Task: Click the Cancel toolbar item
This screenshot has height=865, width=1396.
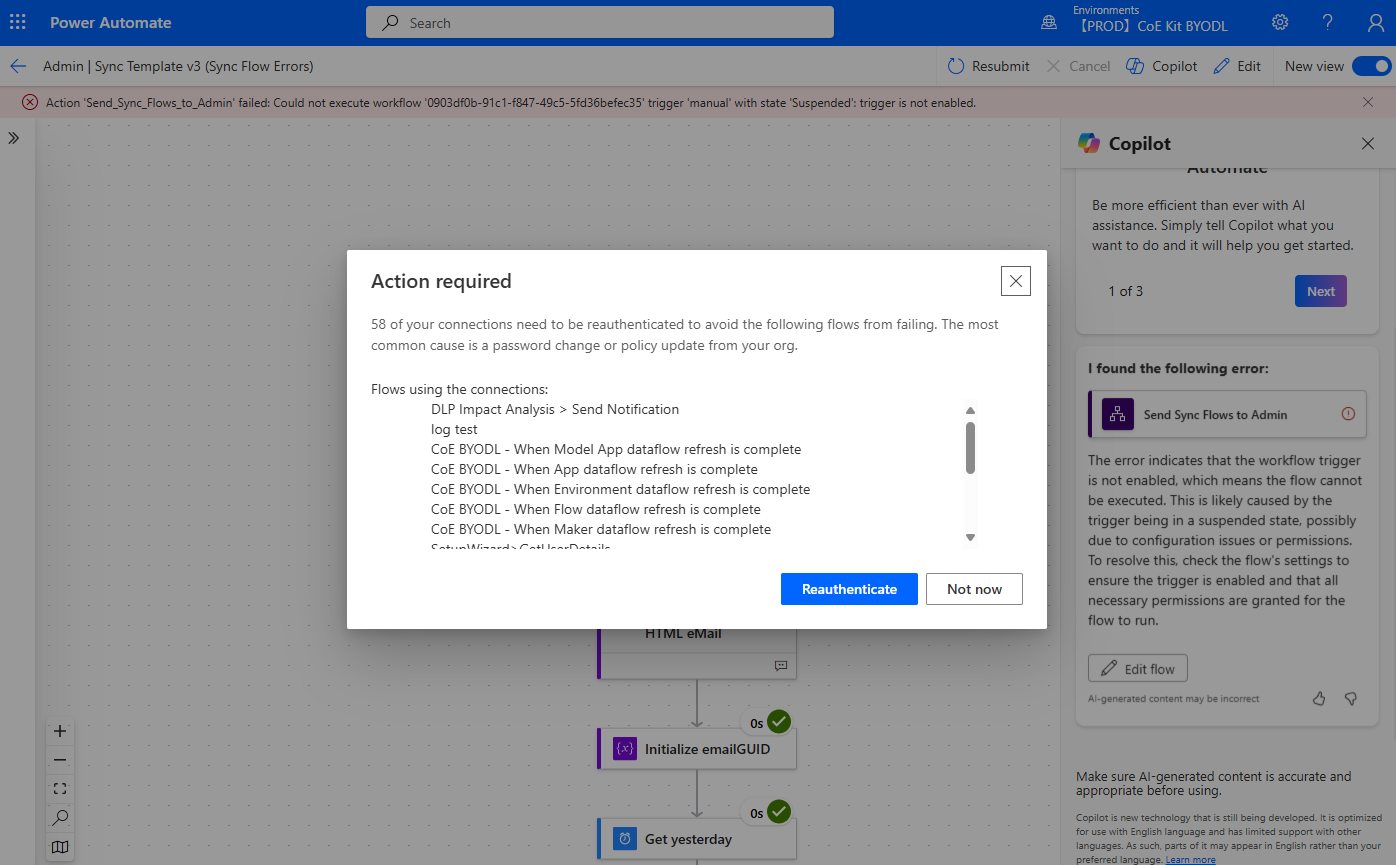Action: tap(1078, 66)
